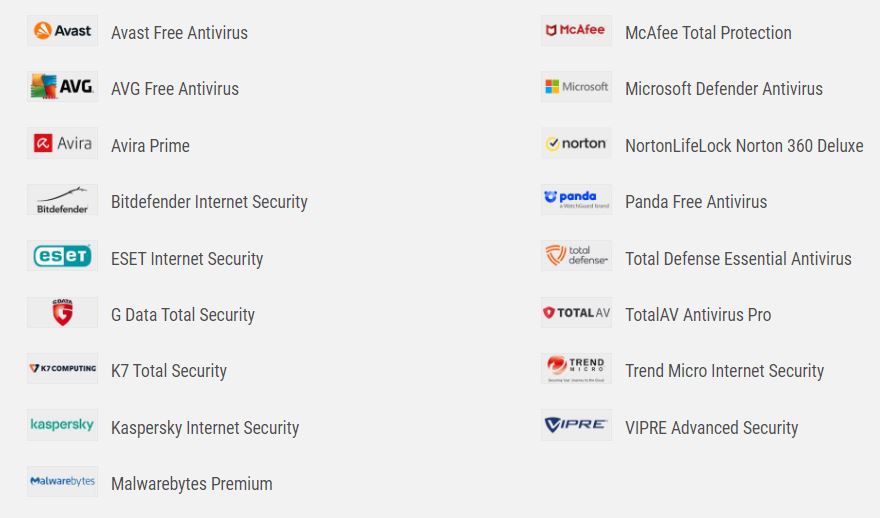The width and height of the screenshot is (880, 518).
Task: Select Trend Micro Internet Security link
Action: (x=724, y=371)
